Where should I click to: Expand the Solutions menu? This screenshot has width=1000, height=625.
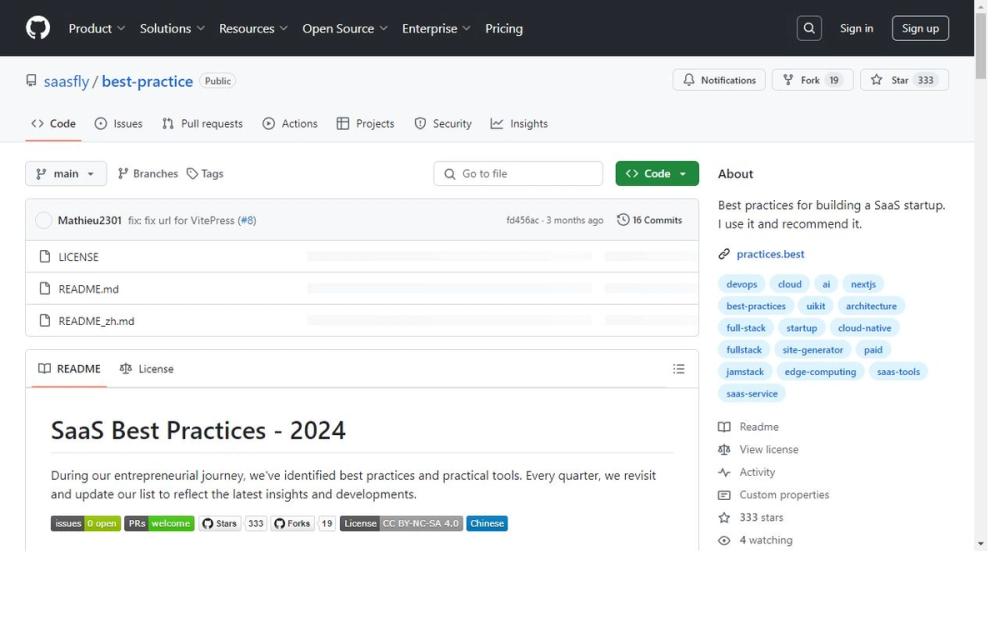pos(172,28)
